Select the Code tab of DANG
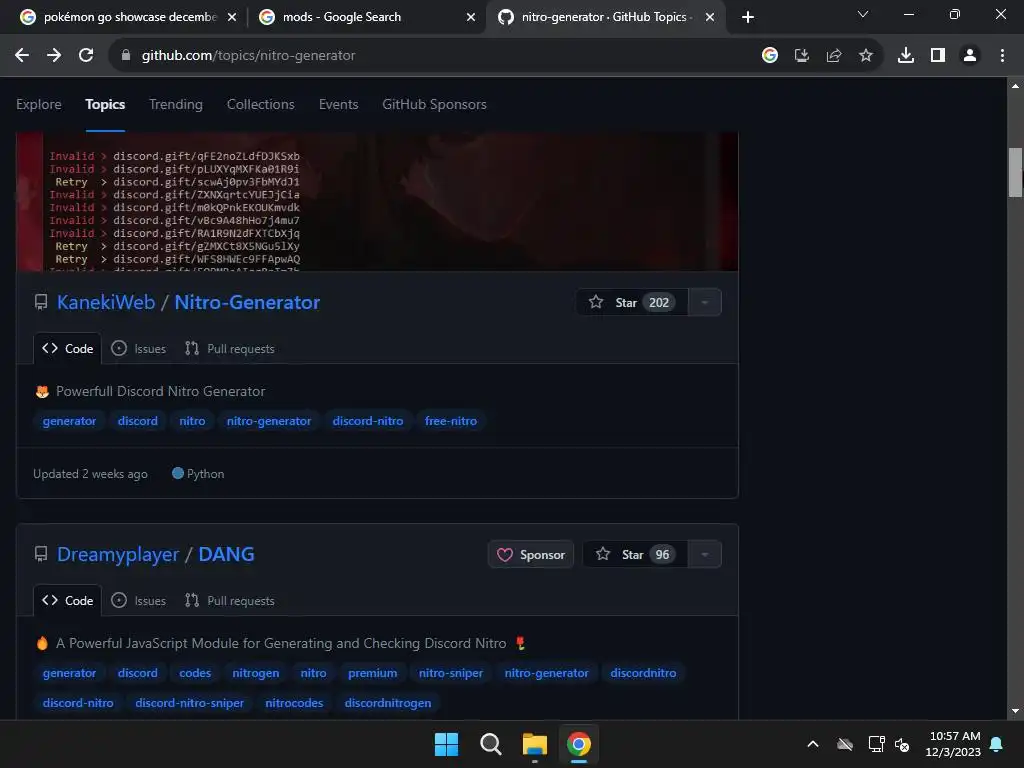Screen dimensions: 1024x768 67,601
